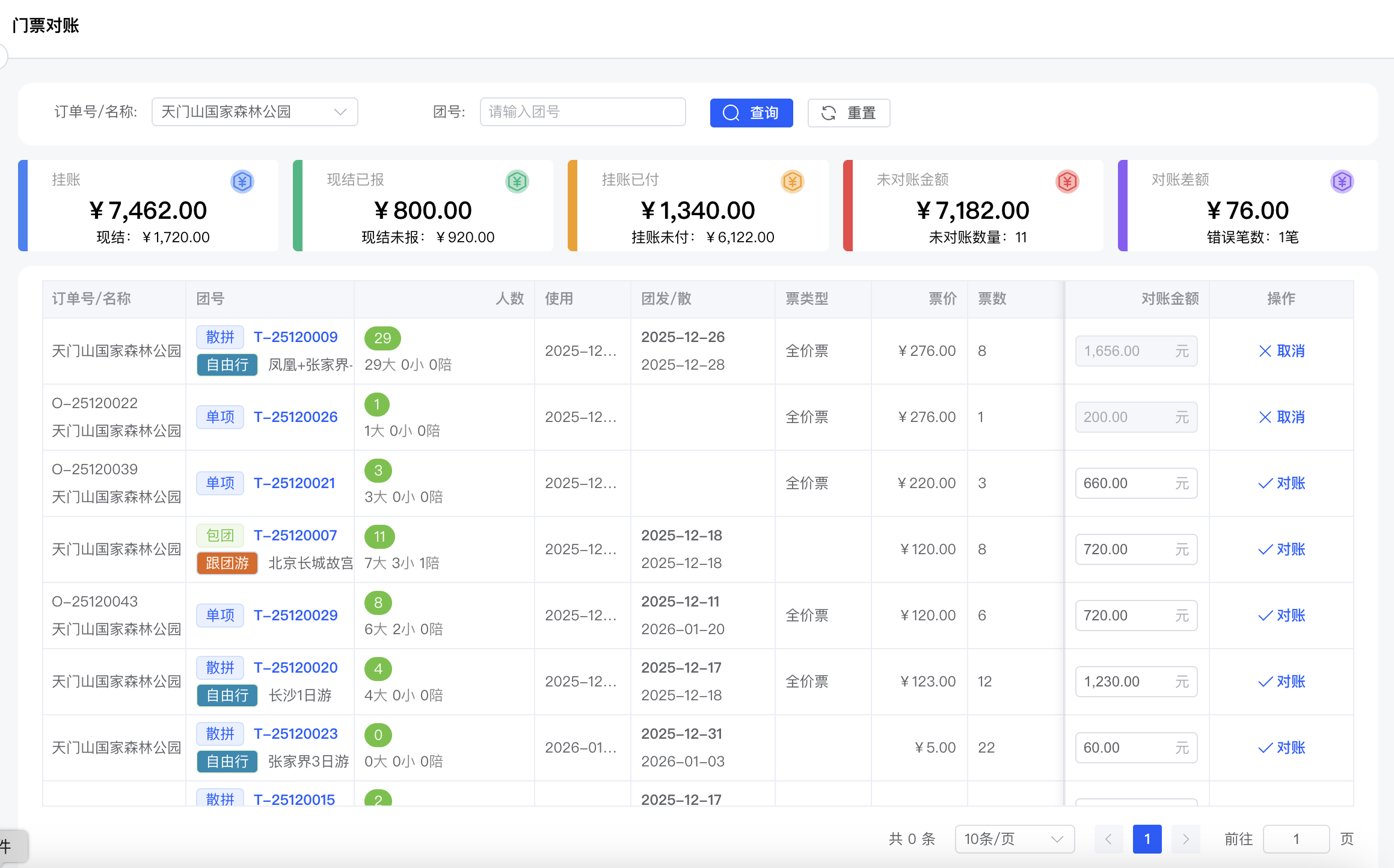Click the orange currency icon on 挂账已付 card
Image resolution: width=1394 pixels, height=868 pixels.
(792, 181)
